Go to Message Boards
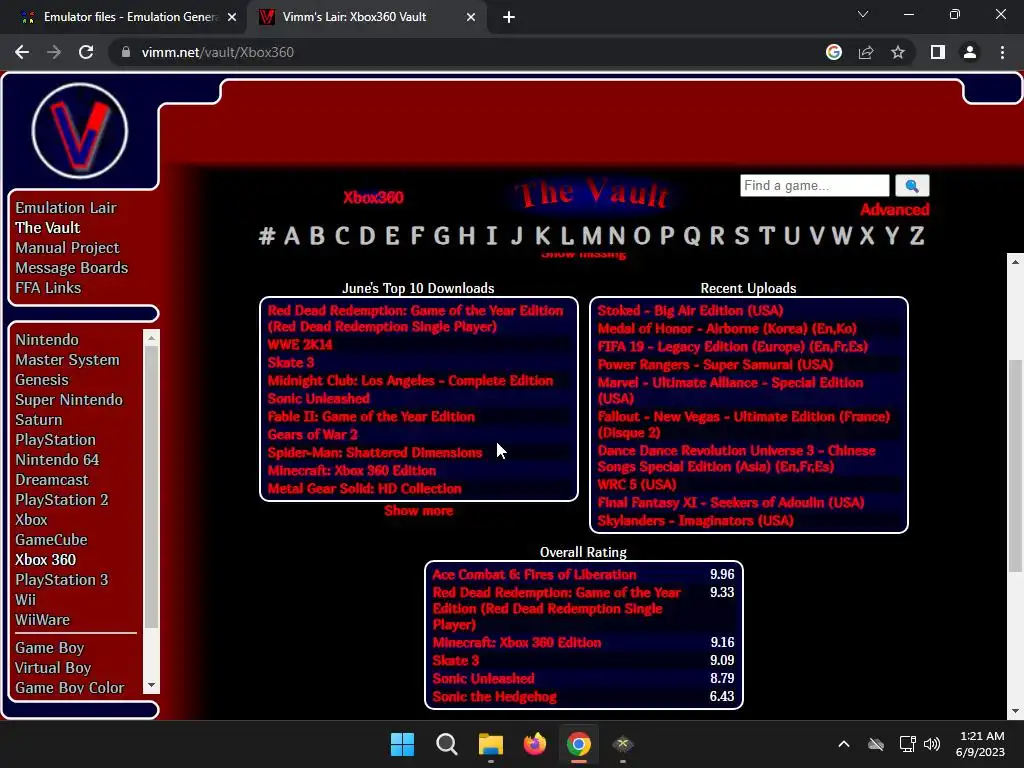 (72, 268)
